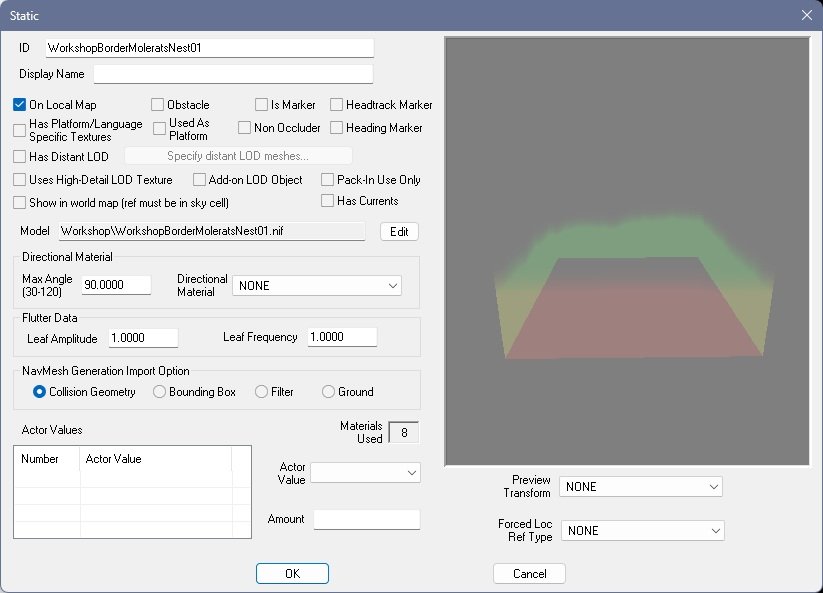
Task: Click into the Display Name field
Action: tap(233, 74)
